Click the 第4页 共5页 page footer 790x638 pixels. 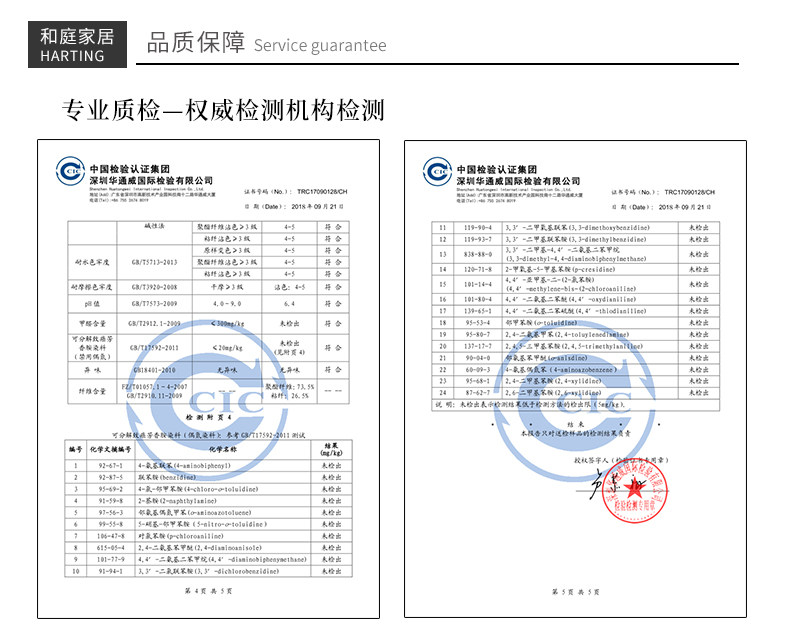pos(209,591)
